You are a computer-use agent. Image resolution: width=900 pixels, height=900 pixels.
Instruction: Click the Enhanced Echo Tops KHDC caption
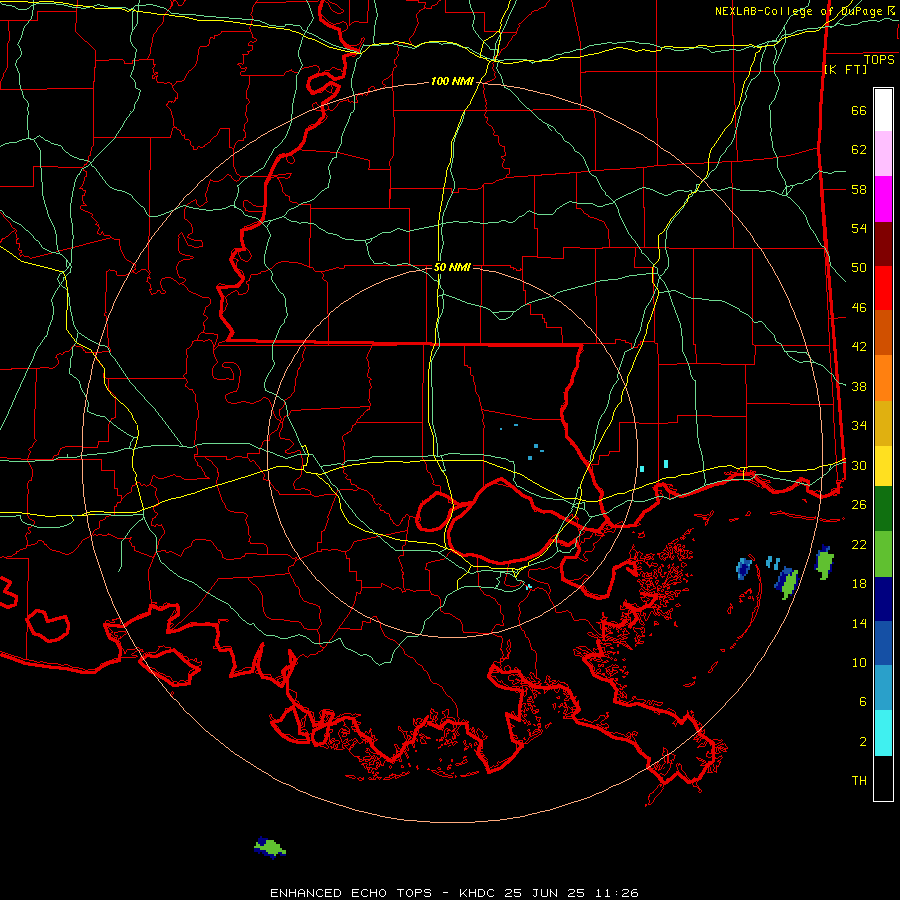tap(454, 893)
